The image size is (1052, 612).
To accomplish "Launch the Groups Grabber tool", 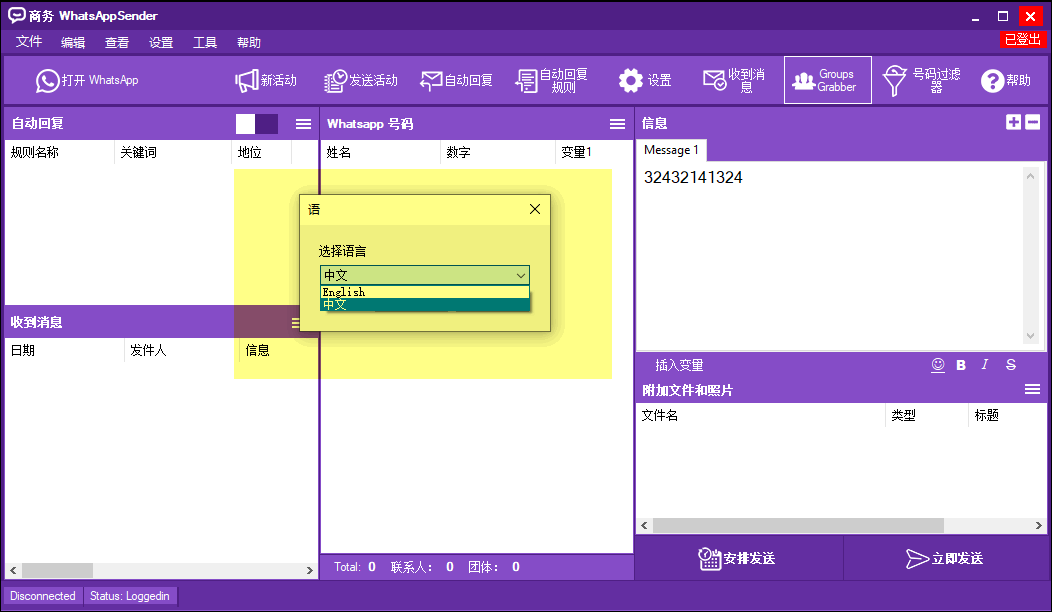I will point(827,81).
